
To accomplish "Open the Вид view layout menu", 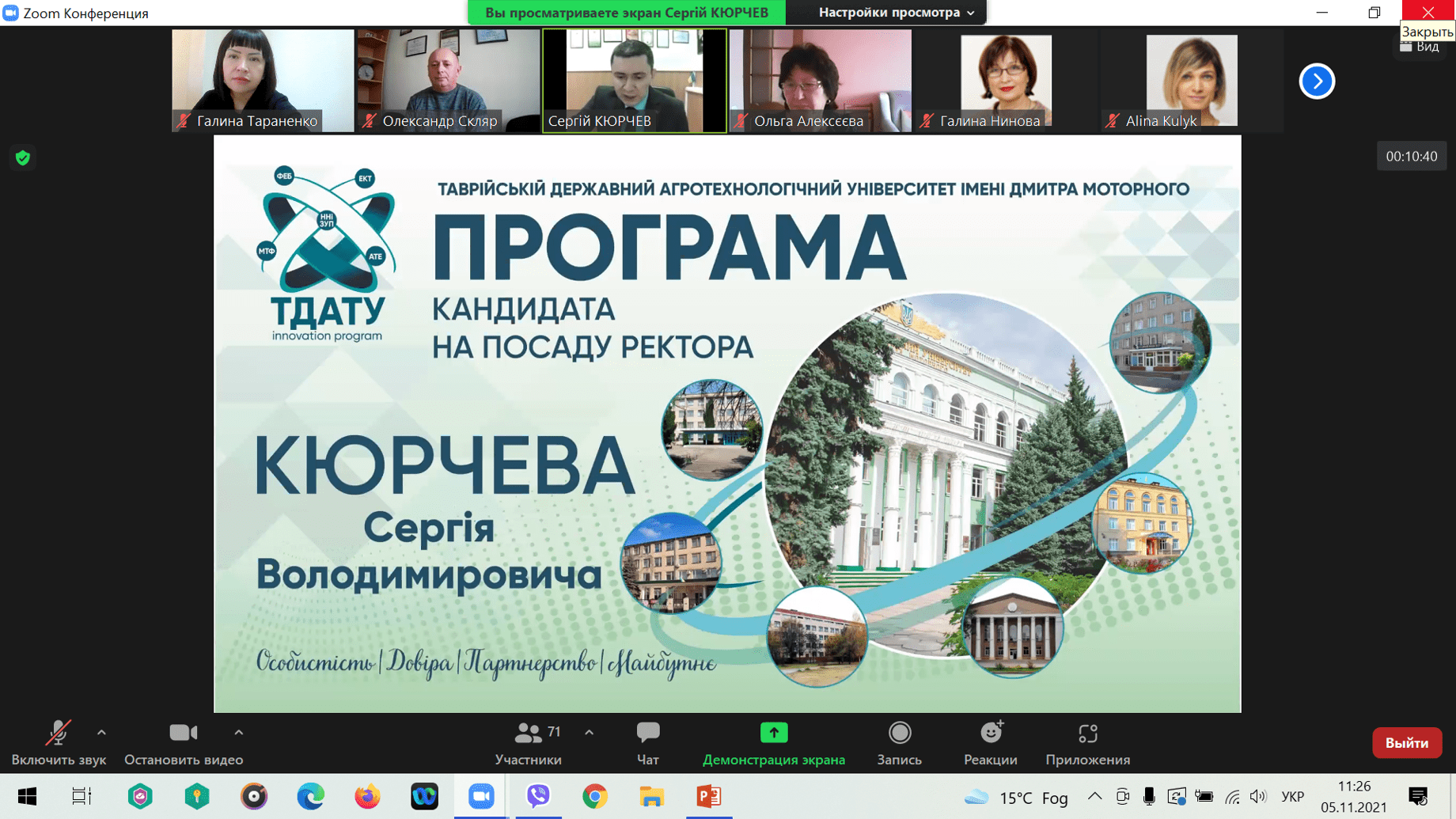I will point(1420,47).
